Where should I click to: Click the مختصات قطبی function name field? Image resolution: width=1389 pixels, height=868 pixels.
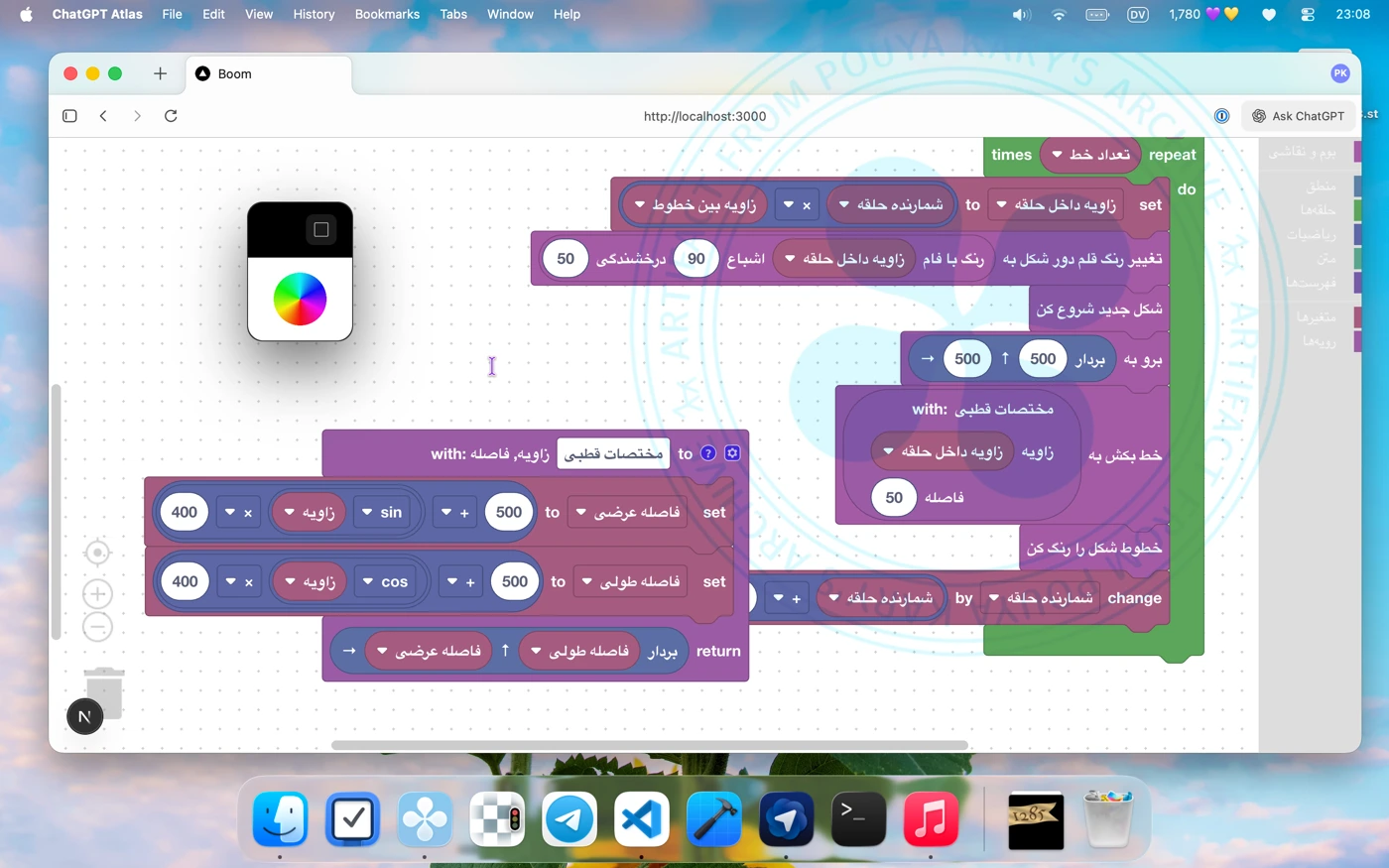[x=613, y=453]
